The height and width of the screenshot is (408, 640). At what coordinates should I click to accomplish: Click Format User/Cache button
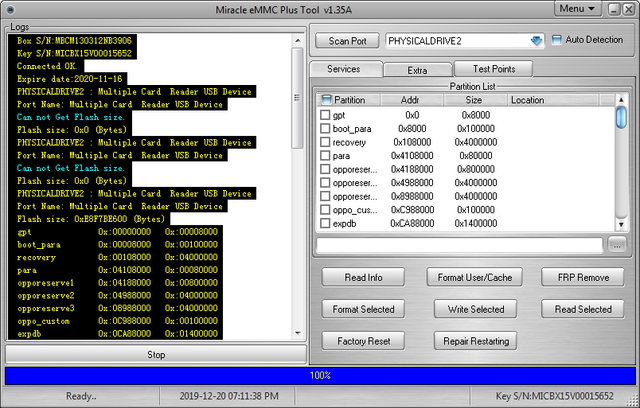[x=475, y=277]
